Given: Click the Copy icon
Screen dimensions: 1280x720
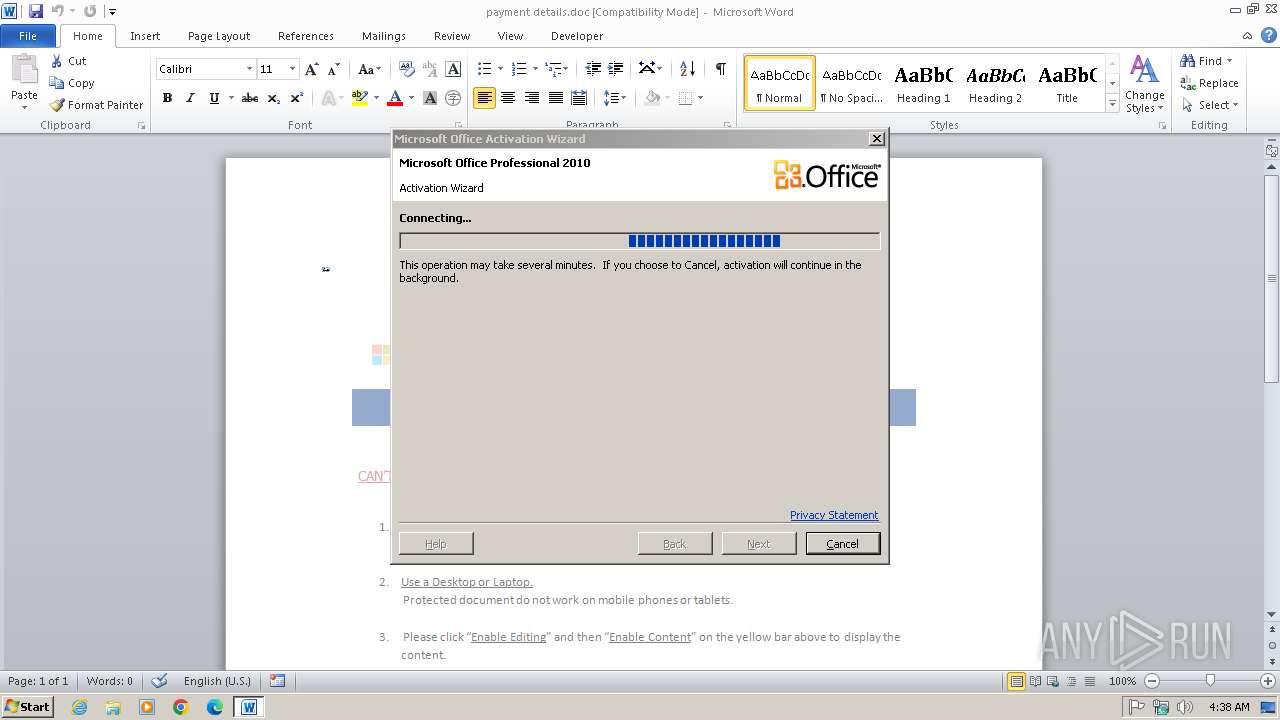Looking at the screenshot, I should click(x=57, y=83).
